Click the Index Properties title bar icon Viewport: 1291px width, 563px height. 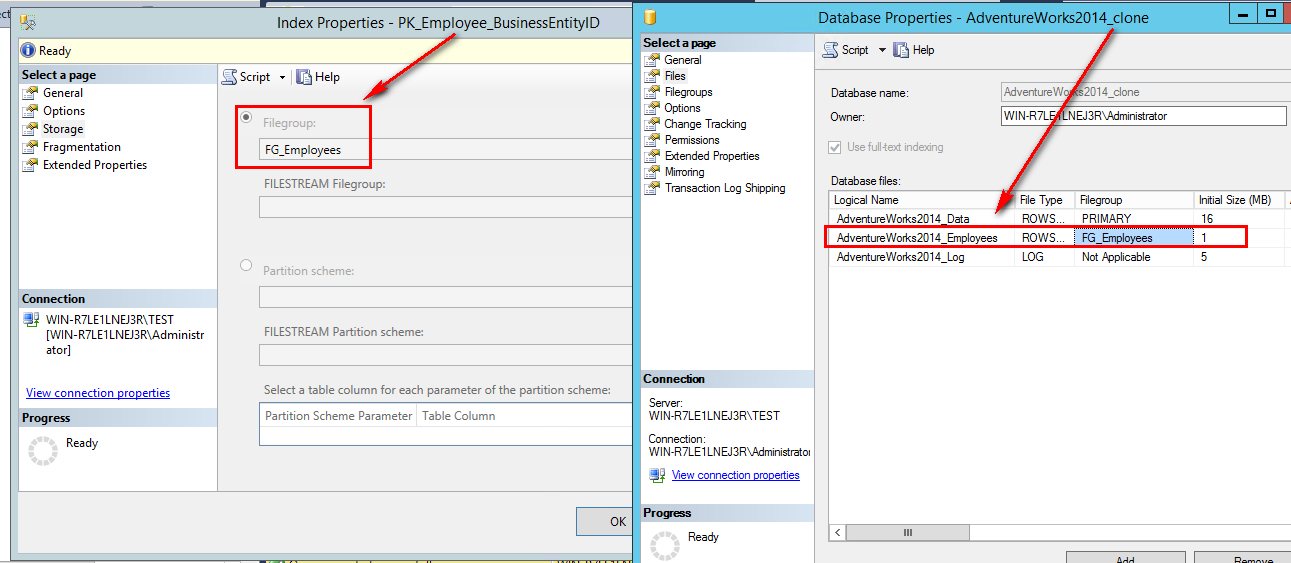(28, 21)
